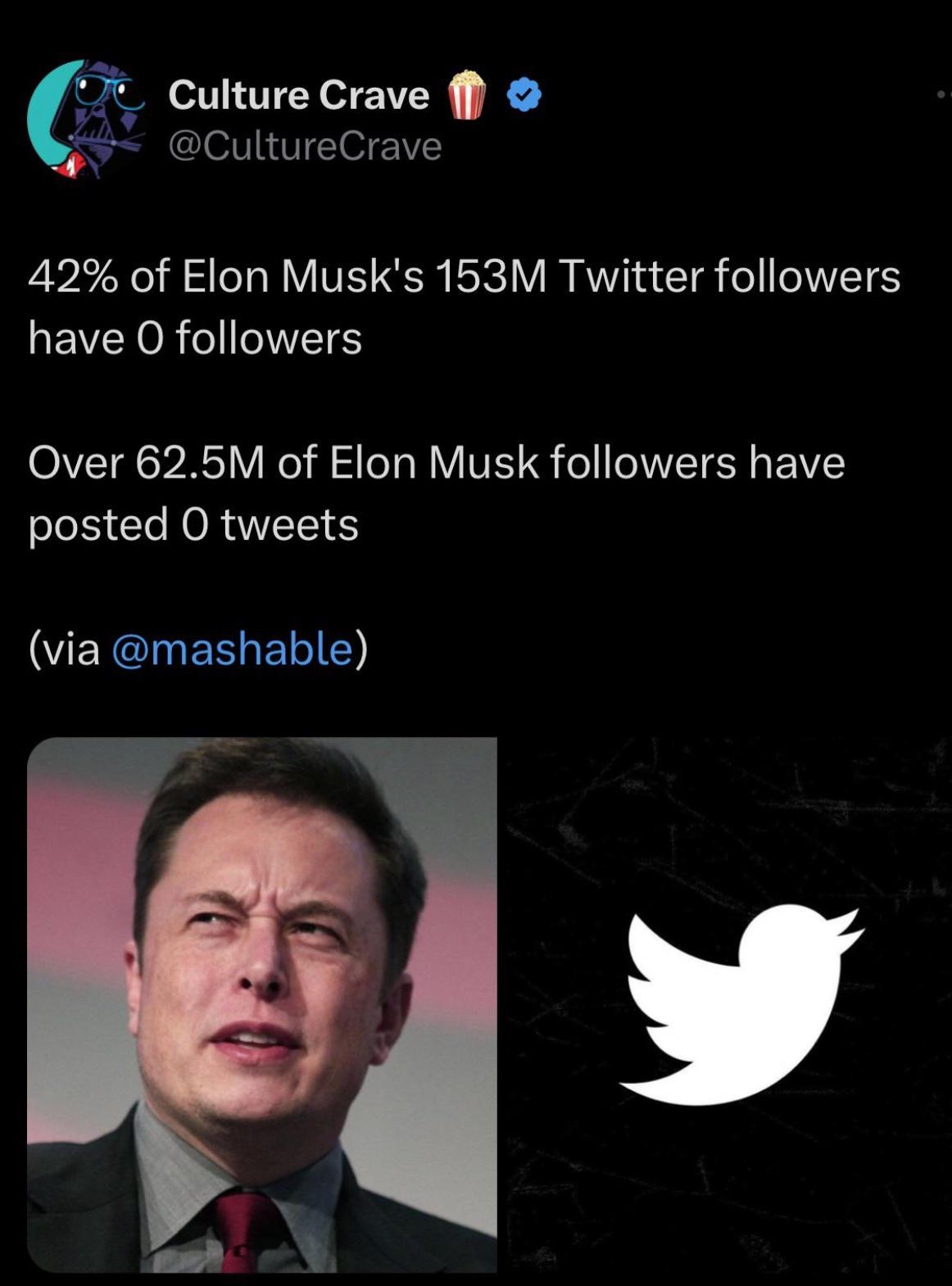The height and width of the screenshot is (1286, 952).
Task: Click the Culture Crave display name
Action: click(x=297, y=94)
